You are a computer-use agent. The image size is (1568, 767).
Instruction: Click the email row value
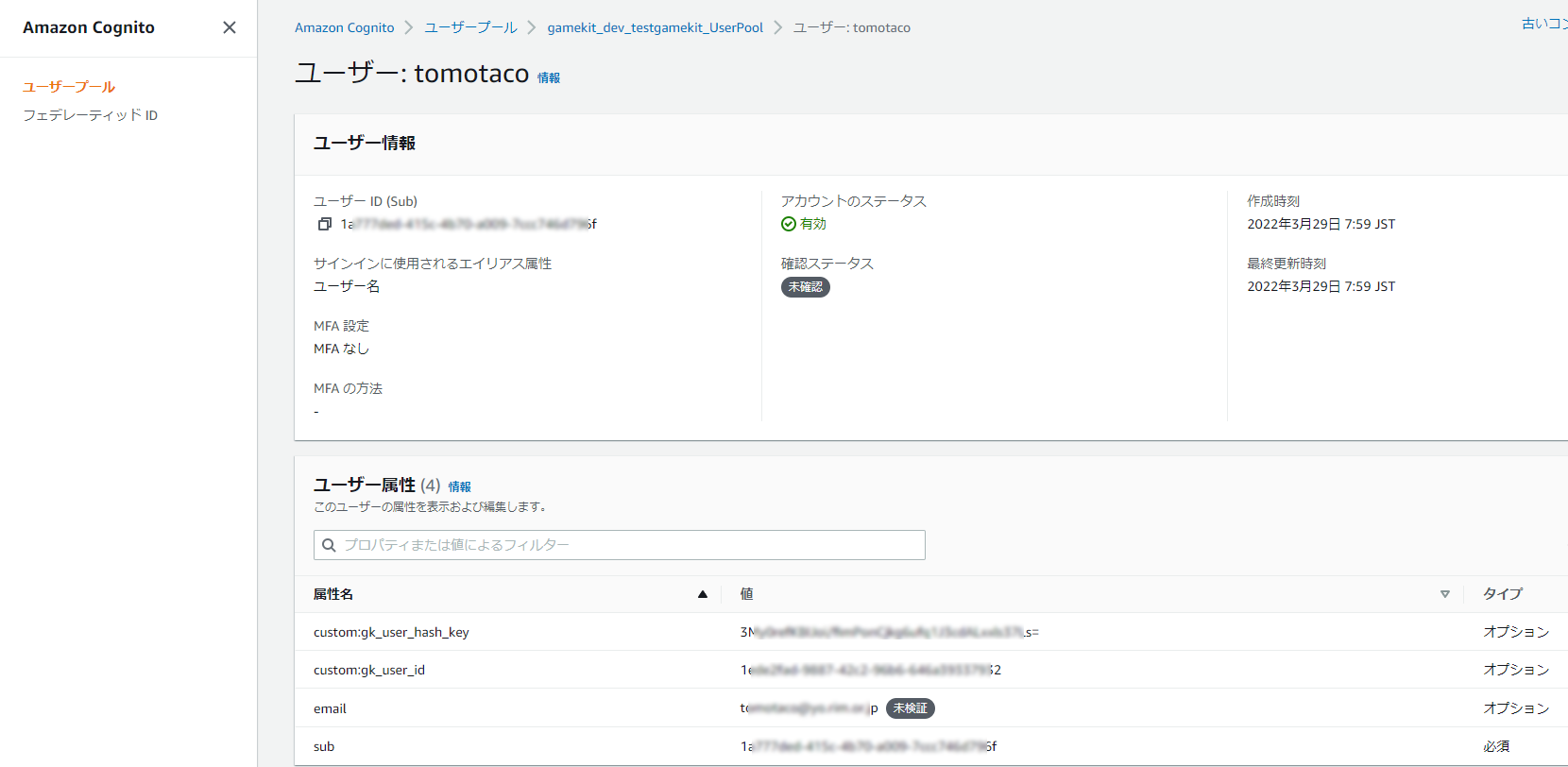(x=809, y=708)
